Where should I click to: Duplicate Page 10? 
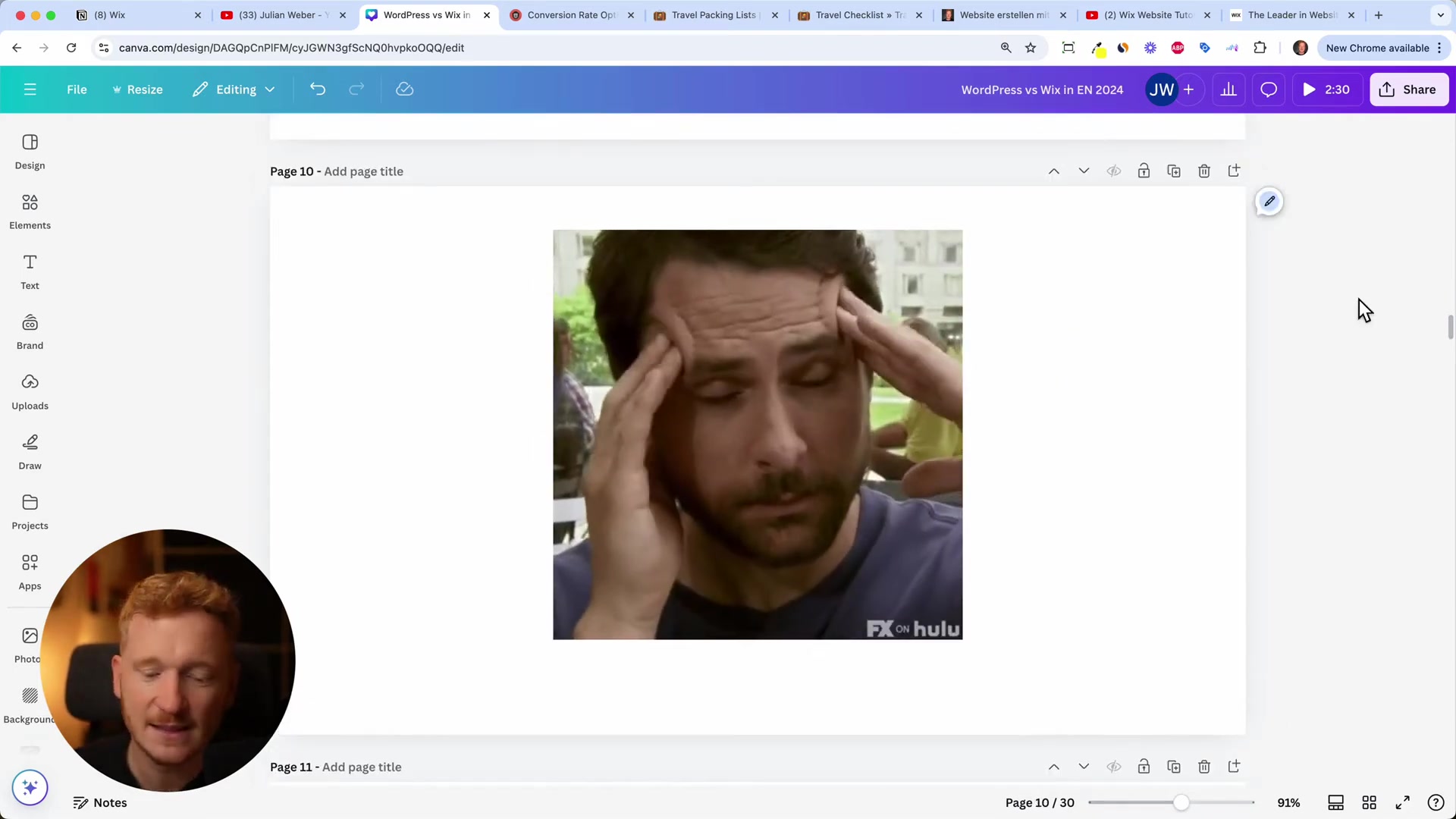pyautogui.click(x=1174, y=171)
